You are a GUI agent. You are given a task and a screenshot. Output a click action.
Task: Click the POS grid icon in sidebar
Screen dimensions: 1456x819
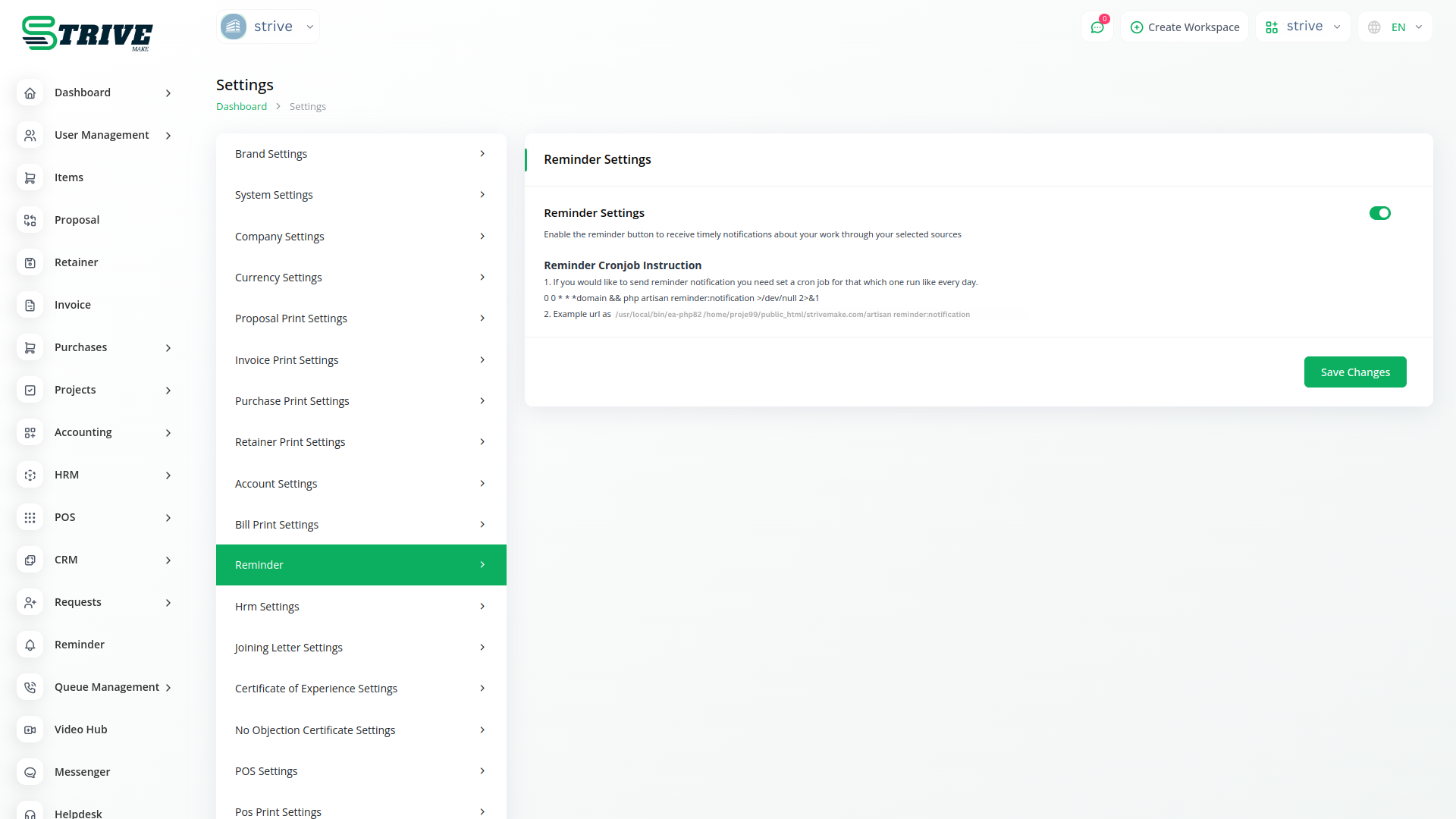pos(30,517)
